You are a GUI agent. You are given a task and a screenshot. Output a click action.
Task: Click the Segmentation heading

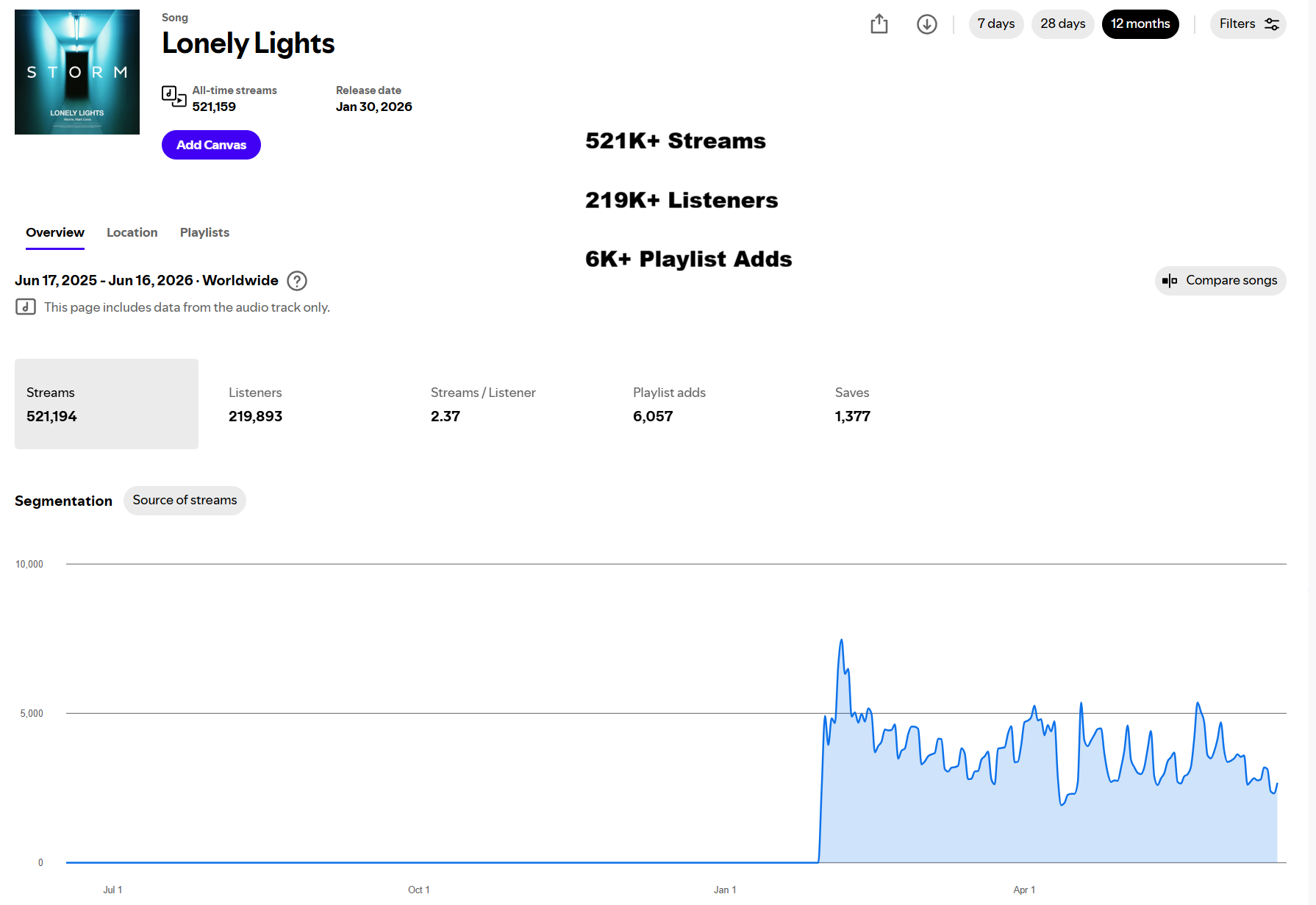[x=63, y=501]
